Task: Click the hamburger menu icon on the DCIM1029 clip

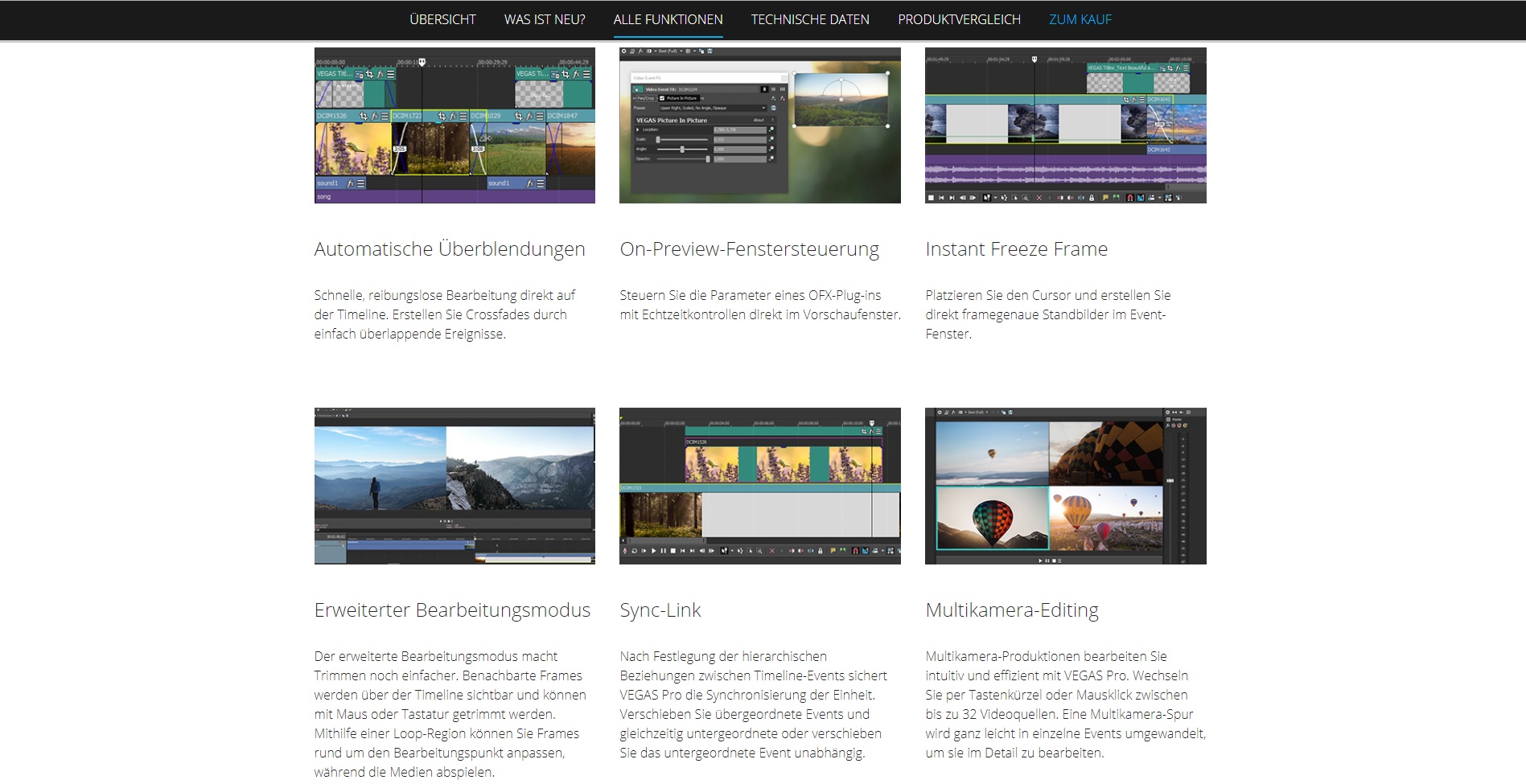Action: tap(540, 117)
